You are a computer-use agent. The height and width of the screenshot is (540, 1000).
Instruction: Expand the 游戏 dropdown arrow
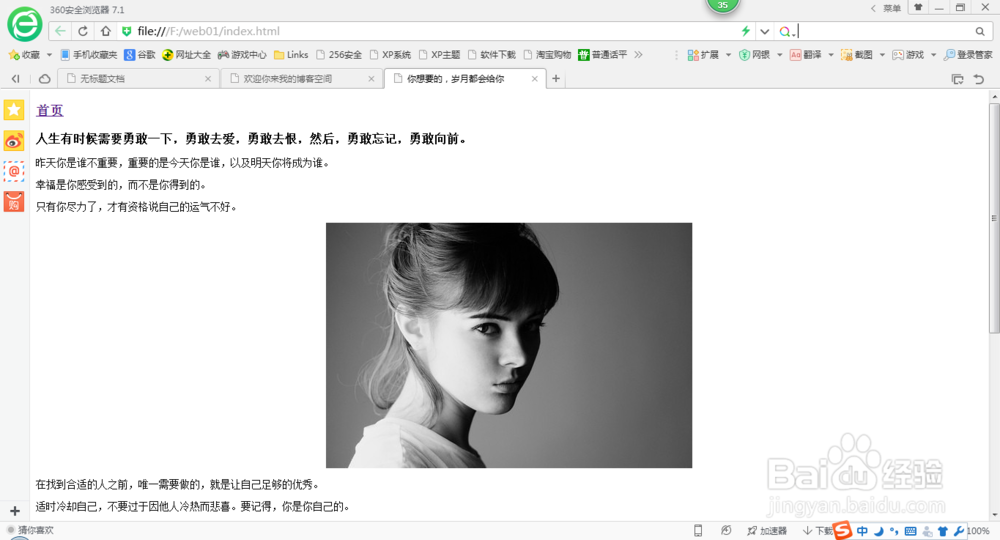[933, 55]
